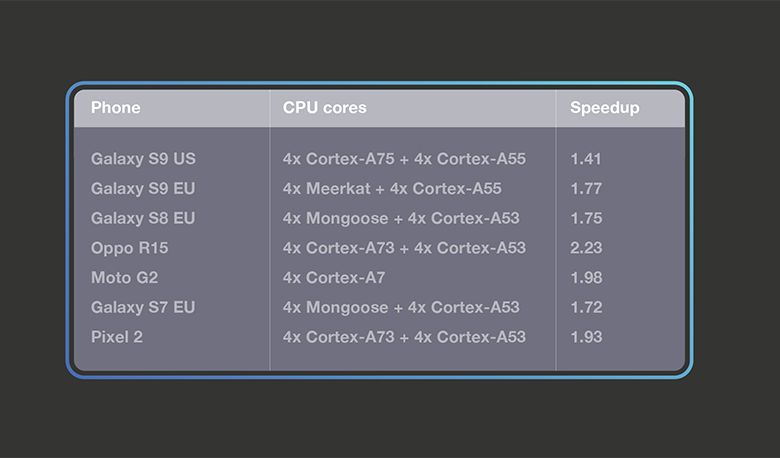Click the Moto G2 phone cell
The image size is (780, 458).
[x=124, y=278]
